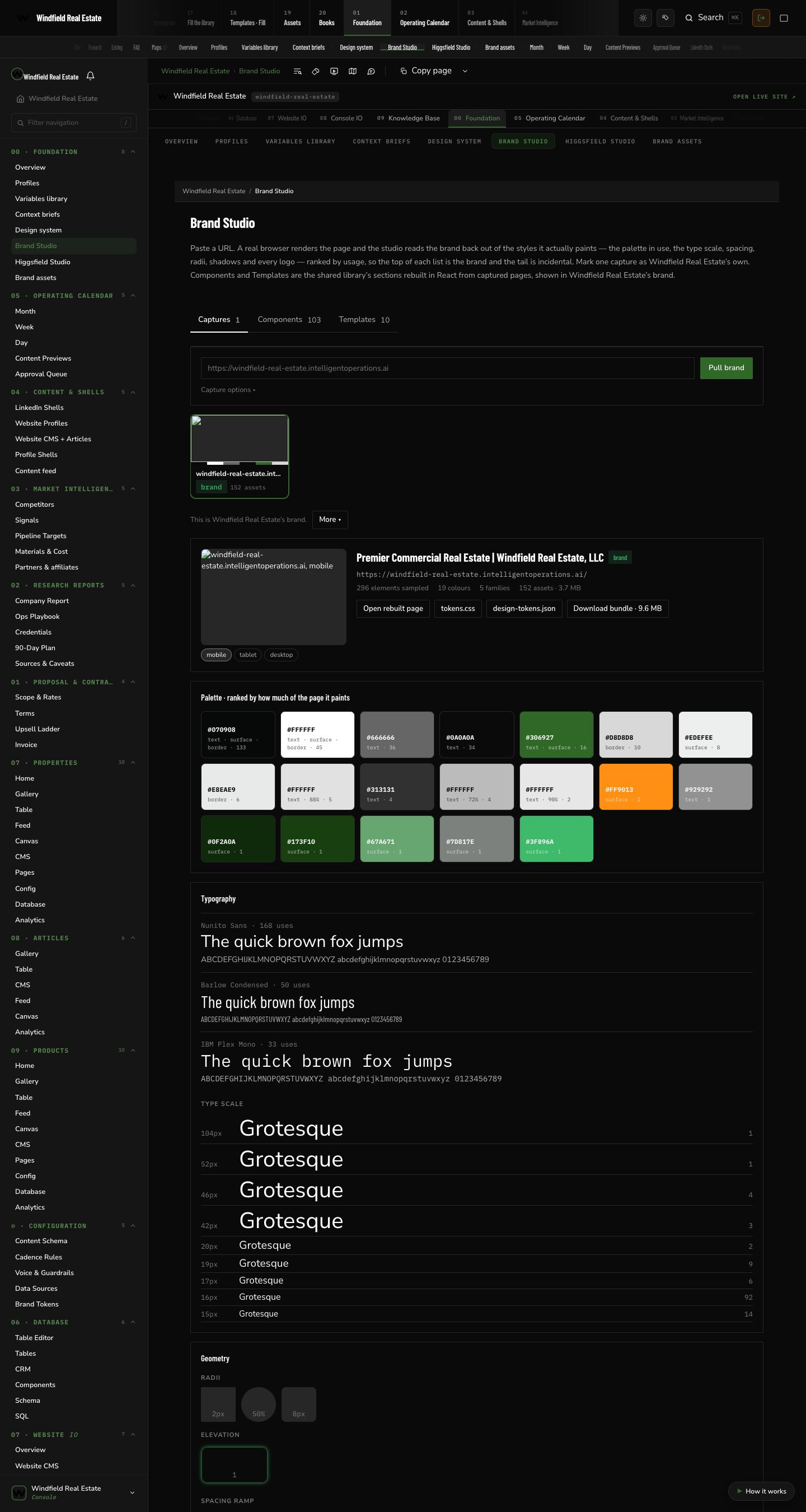Open notifications bell icon in sidebar
The image size is (806, 1512).
(90, 76)
